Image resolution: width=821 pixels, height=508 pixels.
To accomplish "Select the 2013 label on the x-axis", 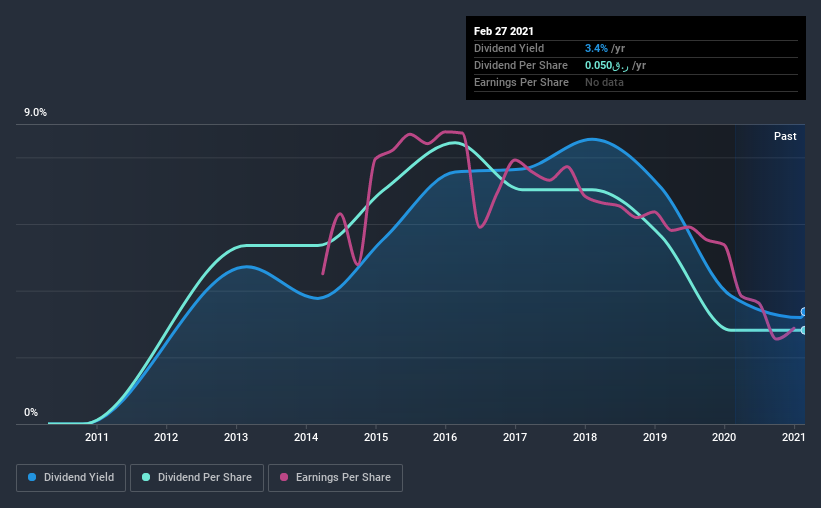I will [236, 437].
